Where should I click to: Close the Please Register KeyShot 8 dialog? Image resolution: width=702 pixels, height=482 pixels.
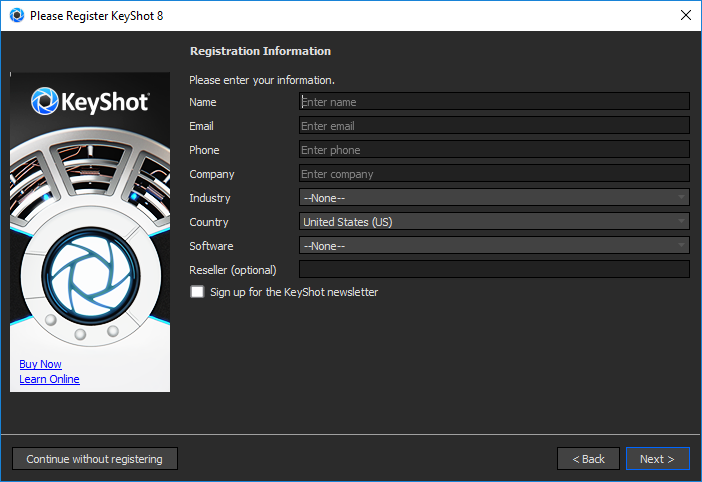(x=685, y=15)
